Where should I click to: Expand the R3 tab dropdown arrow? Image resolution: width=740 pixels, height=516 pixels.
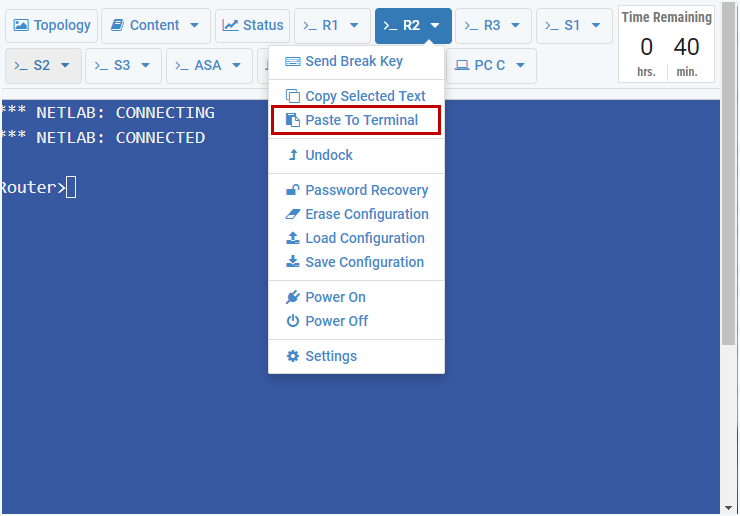(516, 26)
